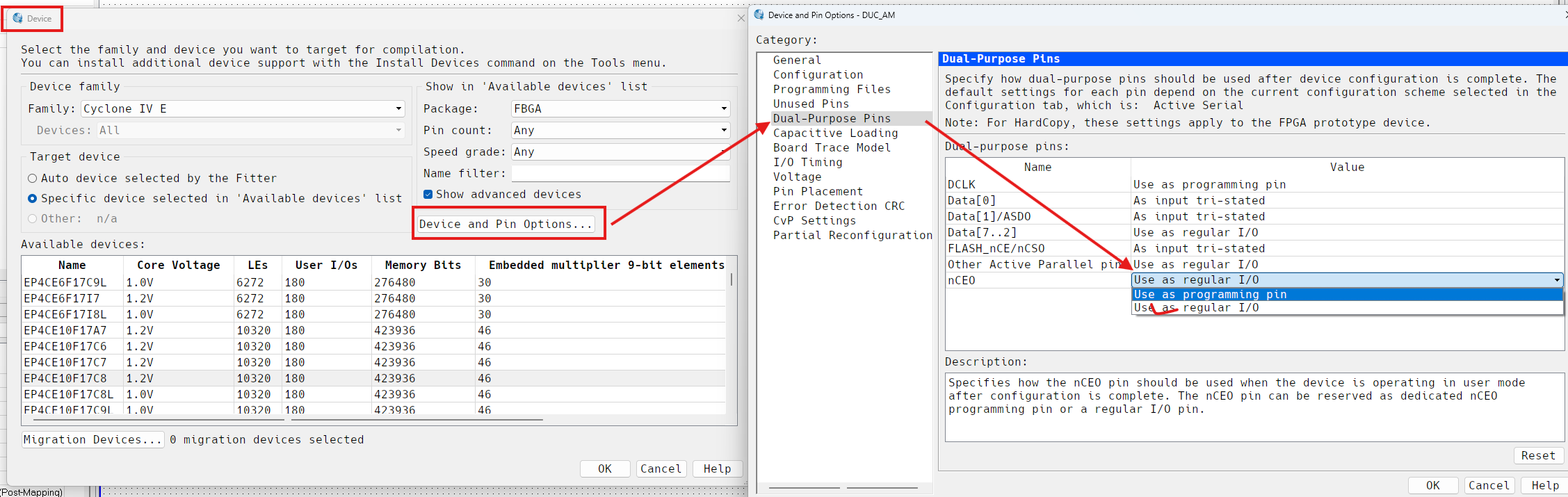Click Reset in Dual-Purpose Pins page
This screenshot has width=1568, height=497.
click(x=1538, y=455)
